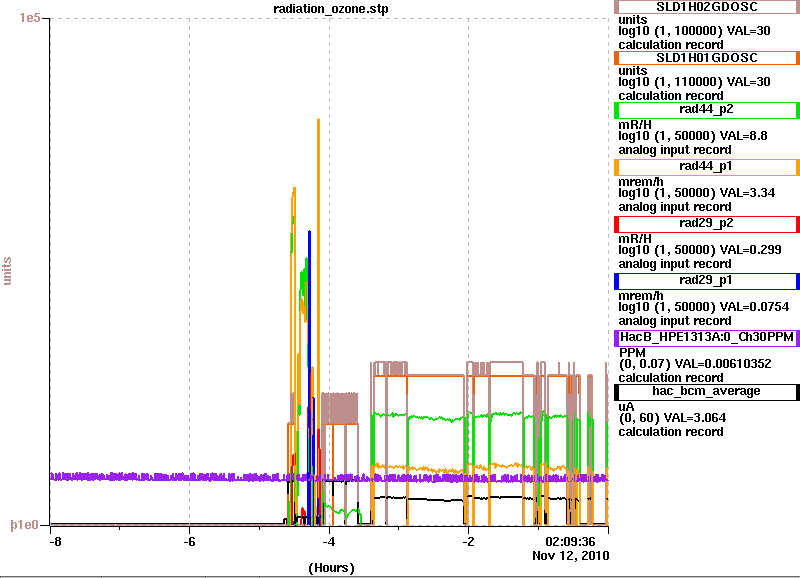Click the mrem/h unit under rad44_p1
Viewport: 800px width, 578px height.
tap(641, 182)
